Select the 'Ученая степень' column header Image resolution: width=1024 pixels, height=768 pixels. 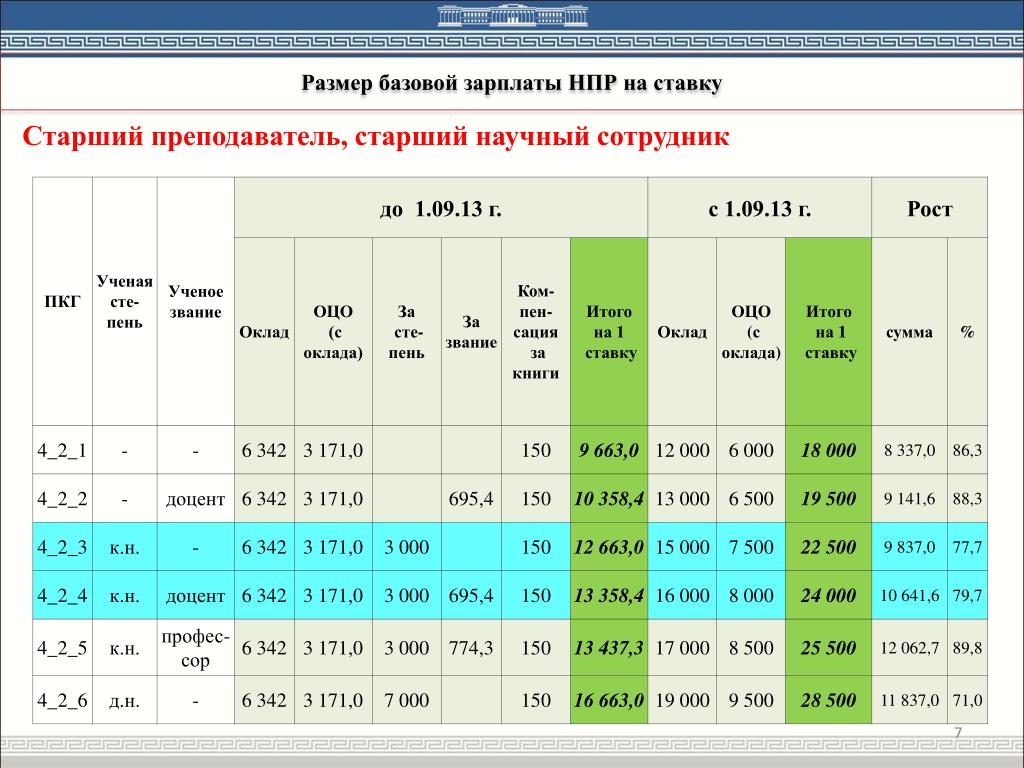pyautogui.click(x=125, y=302)
